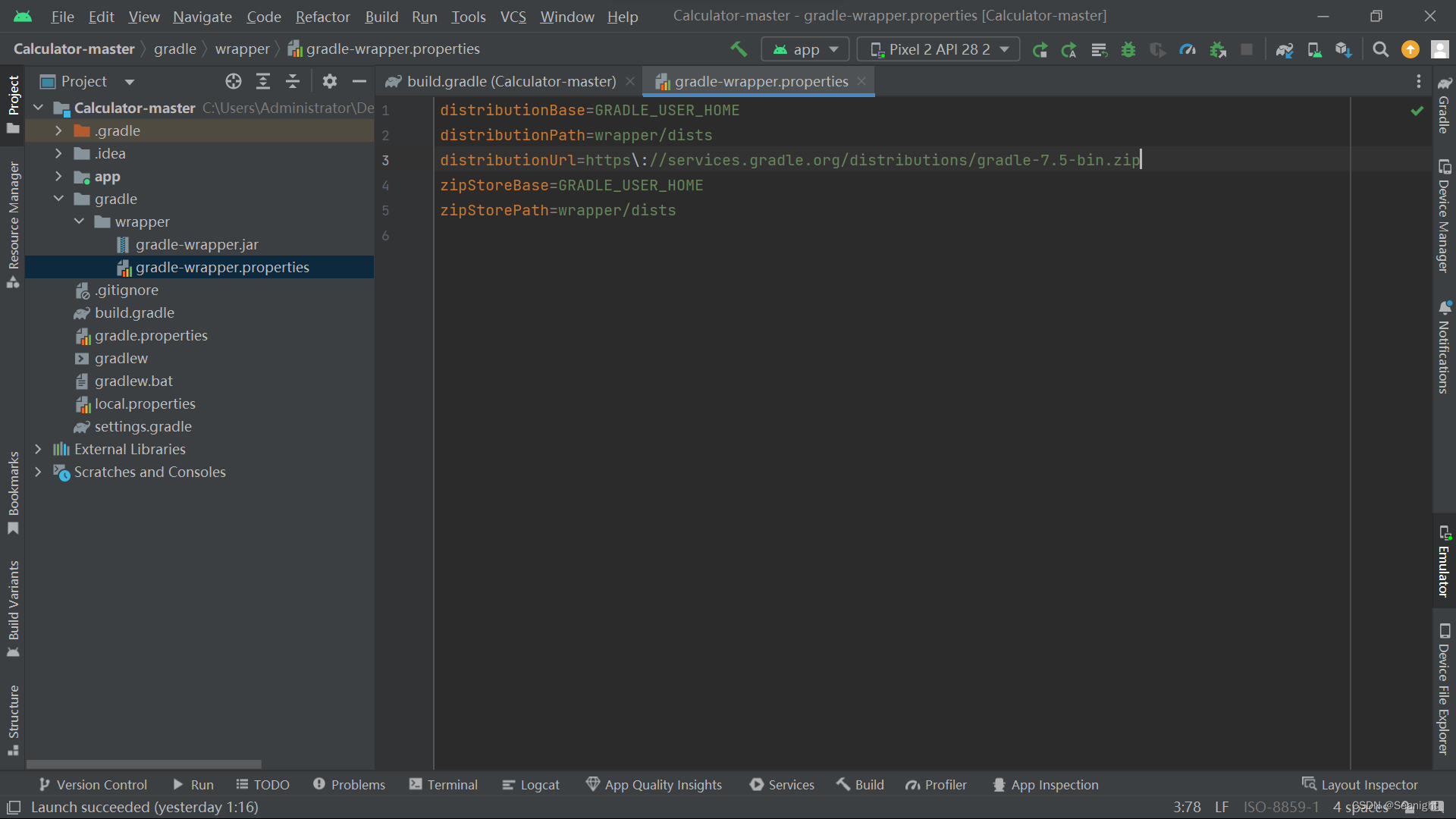The width and height of the screenshot is (1456, 819).
Task: Open the VCS menu
Action: click(513, 17)
